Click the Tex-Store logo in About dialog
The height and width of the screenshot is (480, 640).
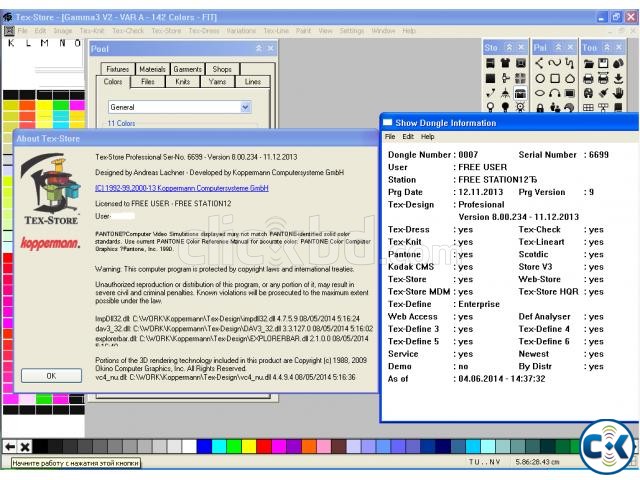(x=51, y=188)
